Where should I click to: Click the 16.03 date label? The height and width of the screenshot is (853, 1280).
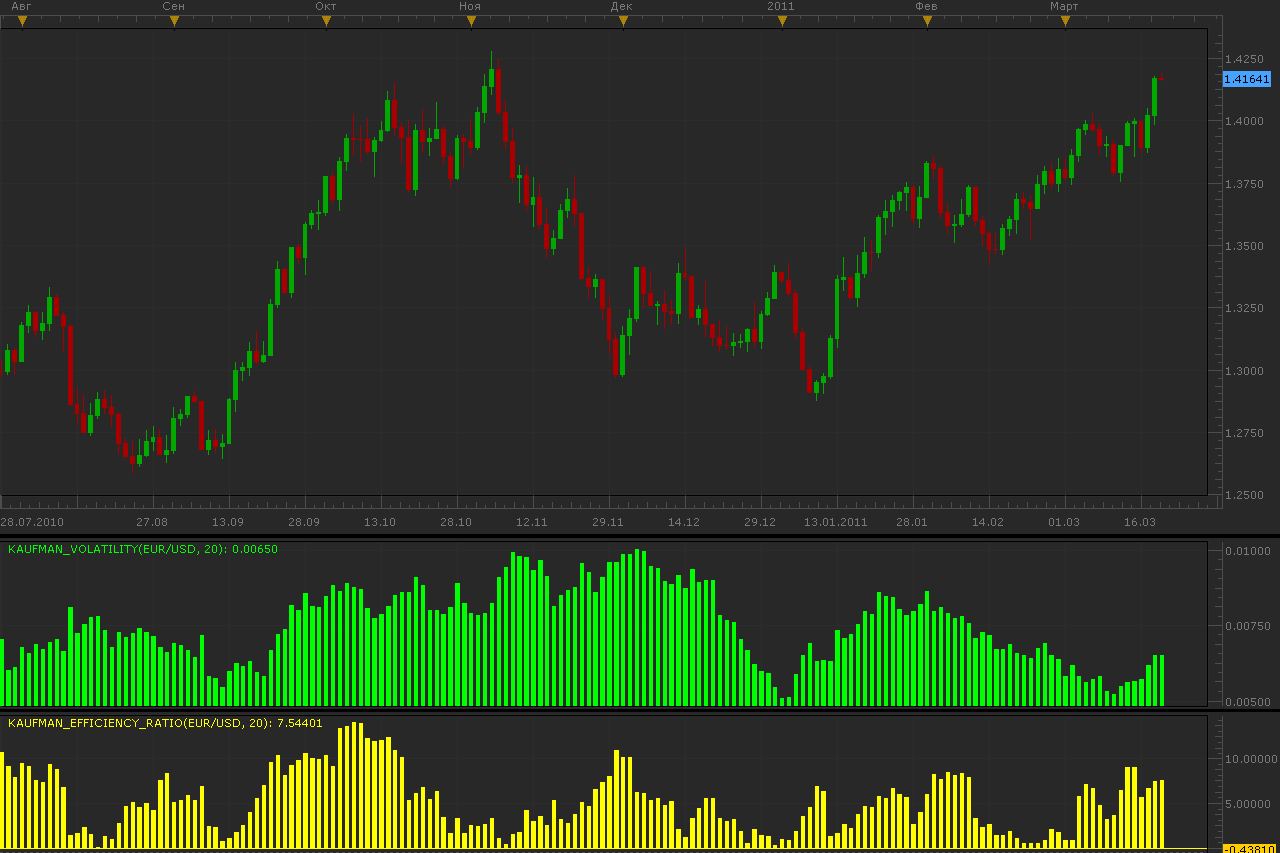[1140, 522]
